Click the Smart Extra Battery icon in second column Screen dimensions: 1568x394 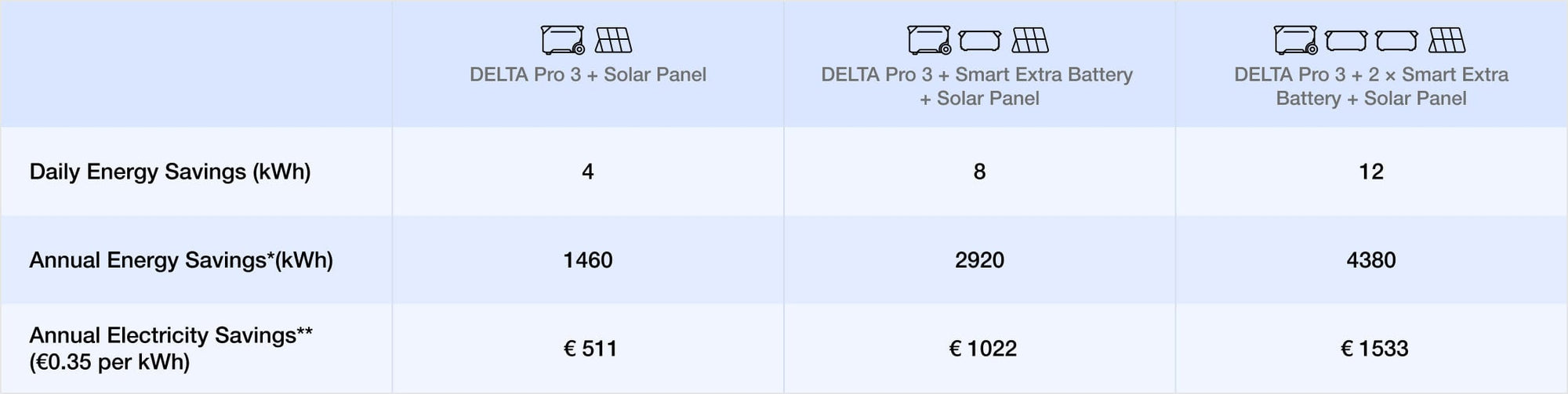(980, 40)
